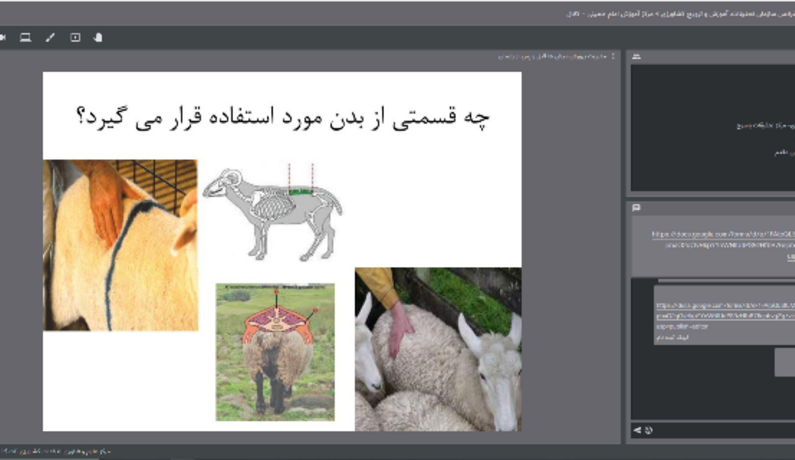Open the emoji picker icon in chat

[x=648, y=430]
